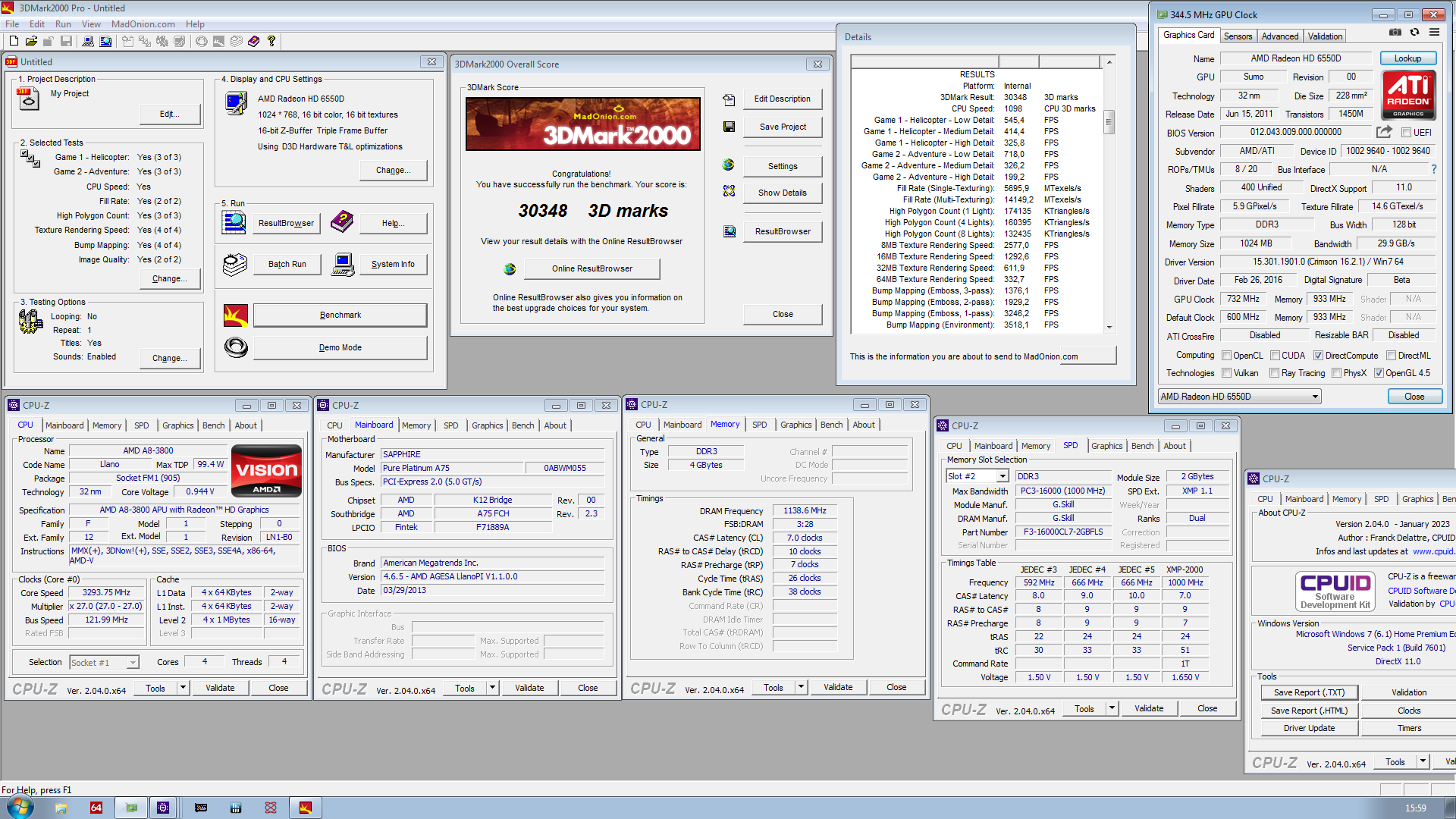Toggle the DirectCompute checkbox

(1318, 355)
